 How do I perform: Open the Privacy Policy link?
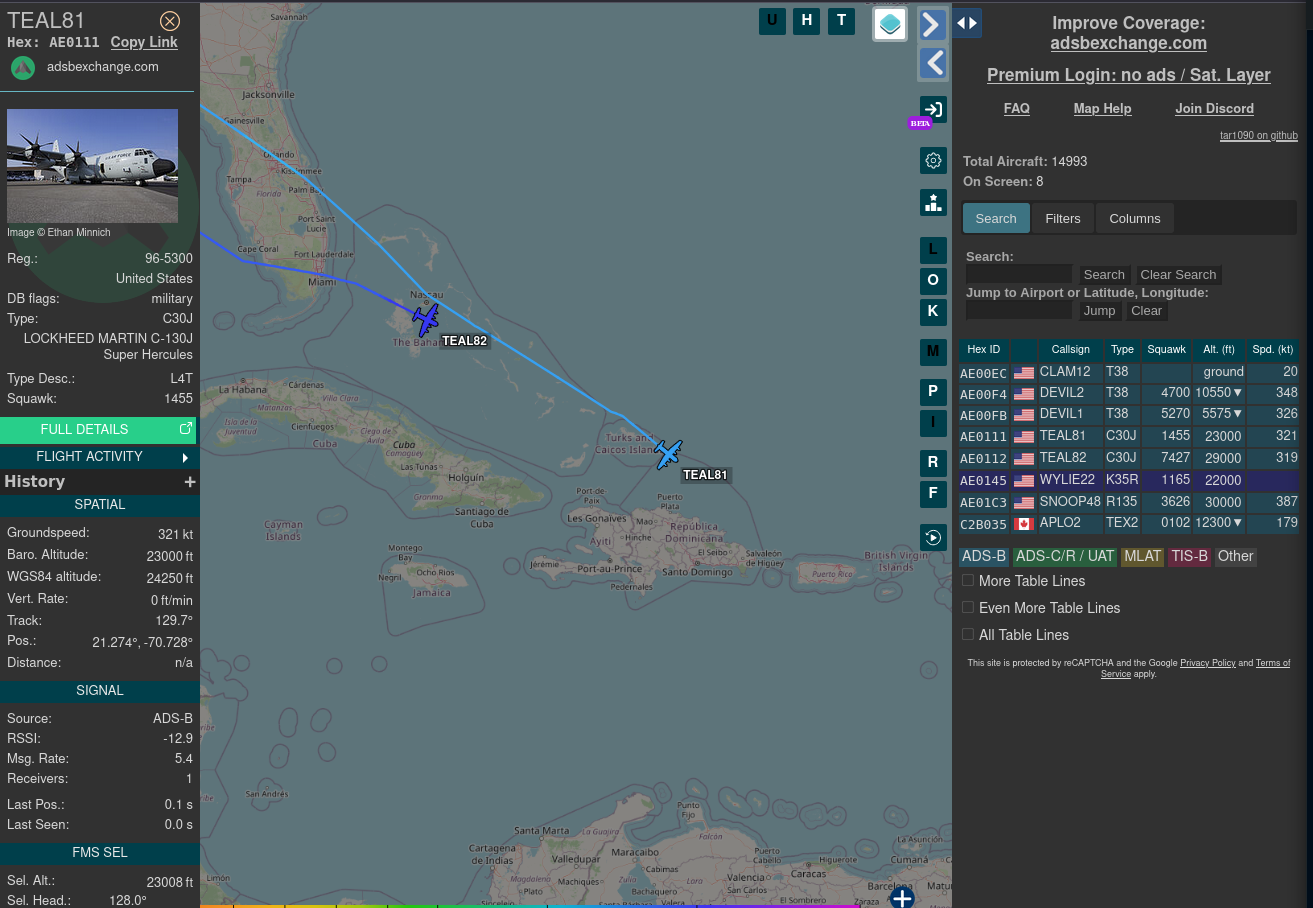click(x=1207, y=663)
